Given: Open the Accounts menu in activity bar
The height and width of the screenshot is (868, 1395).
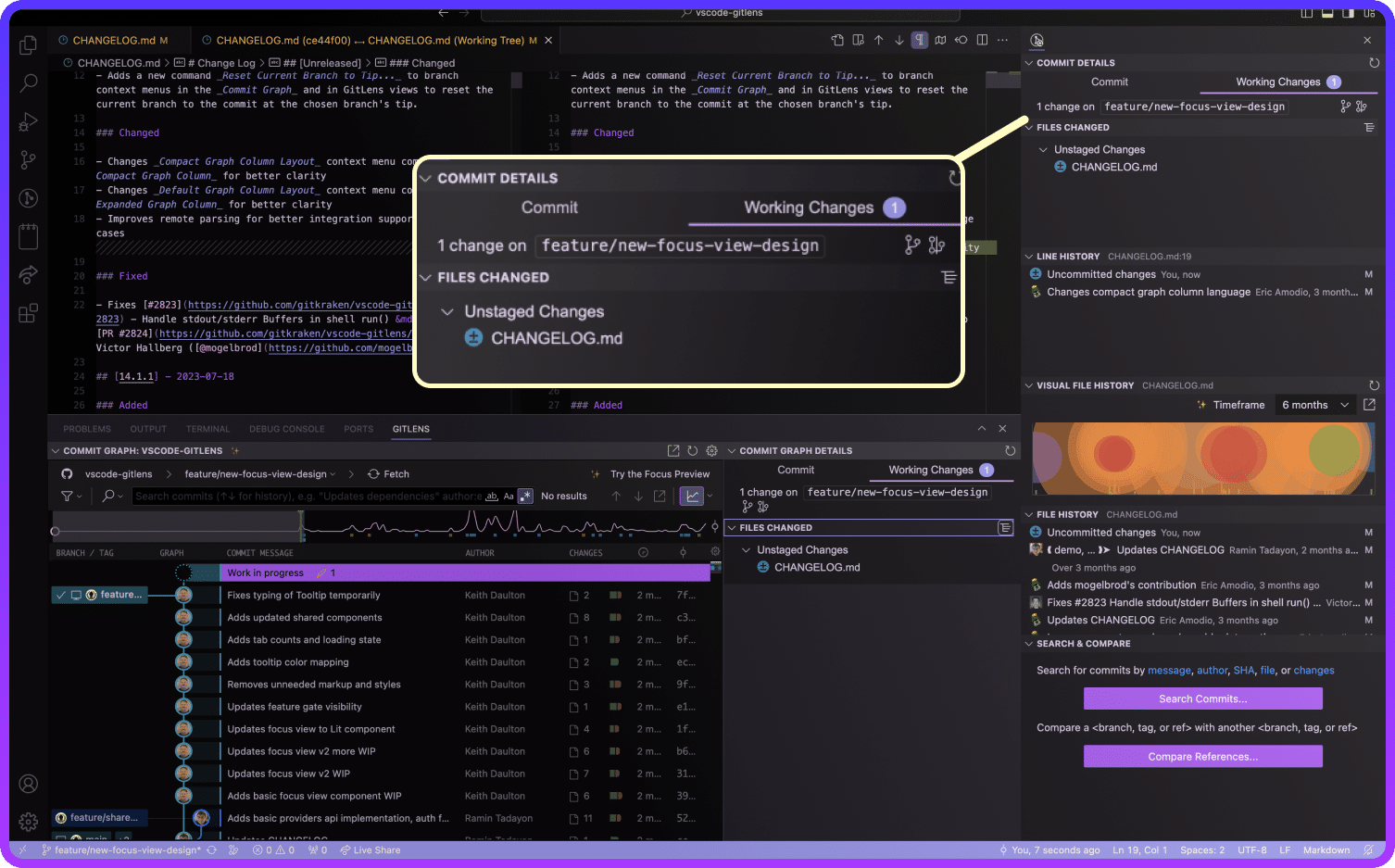Looking at the screenshot, I should (29, 785).
